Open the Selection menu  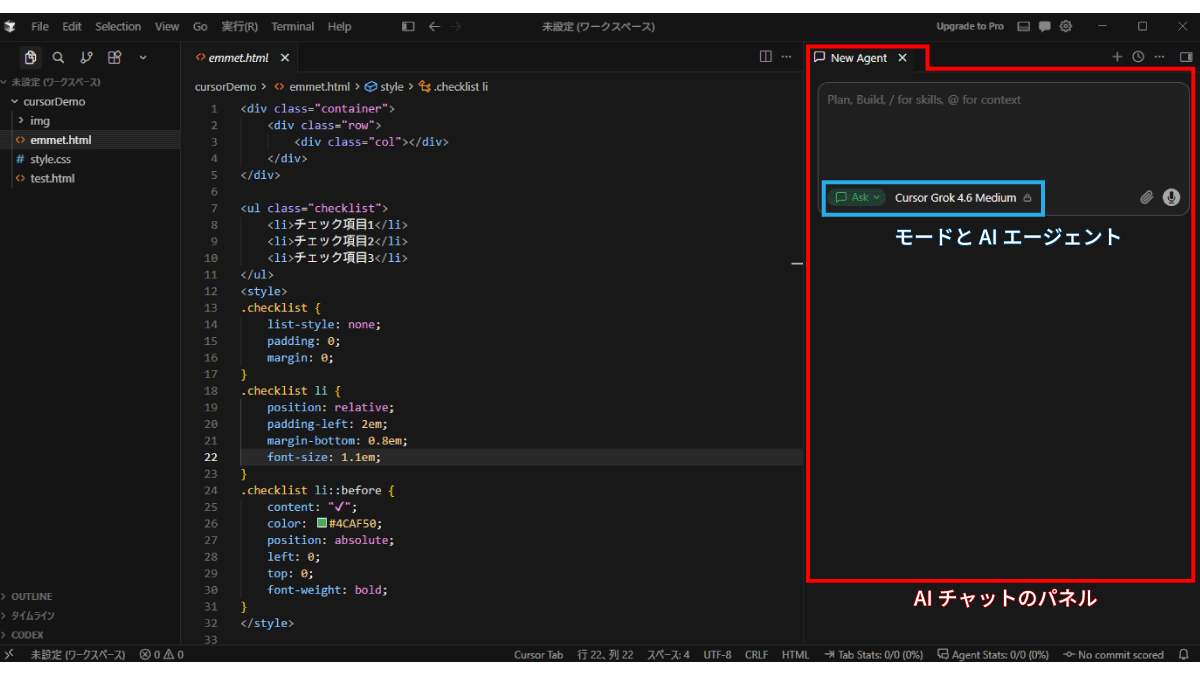tap(118, 26)
